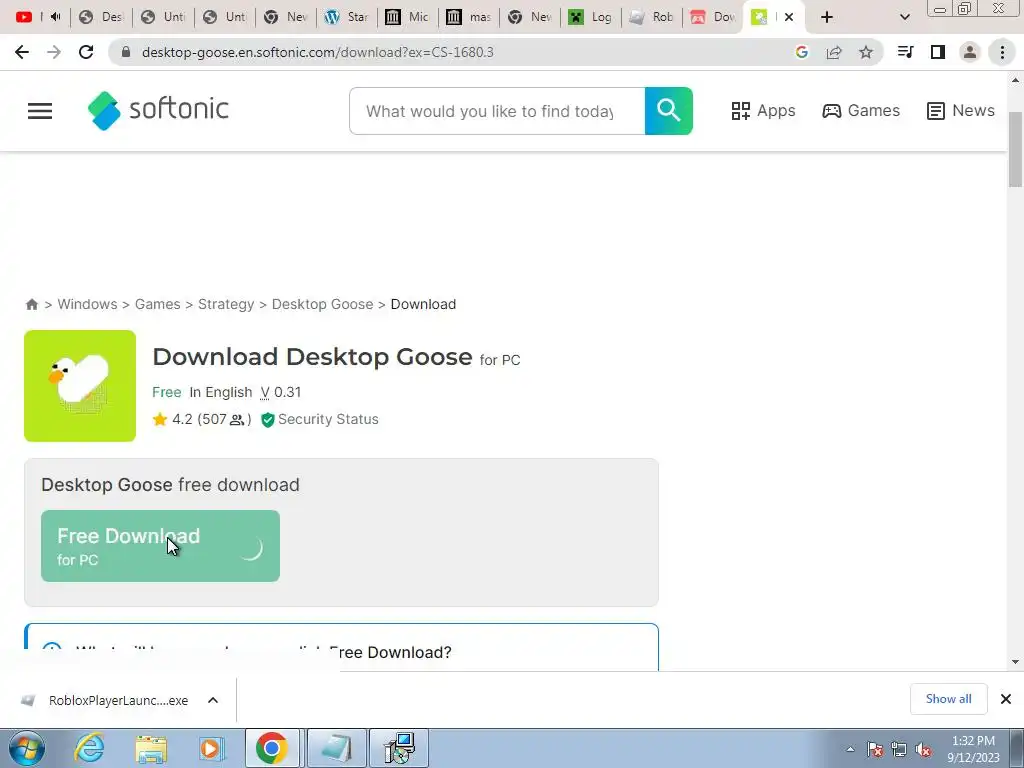Show hidden tray icons arrow
This screenshot has width=1024, height=768.
tap(850, 750)
